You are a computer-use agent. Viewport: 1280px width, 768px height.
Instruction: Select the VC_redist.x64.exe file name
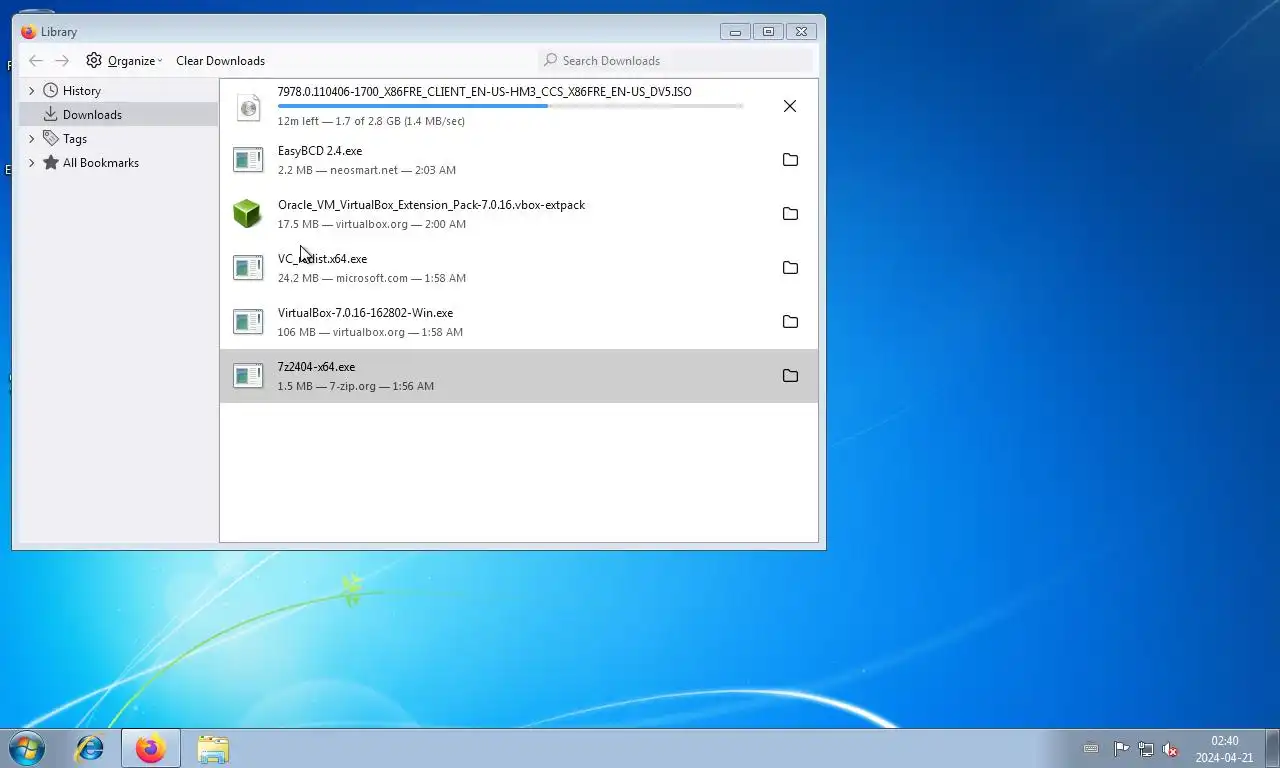tap(322, 259)
